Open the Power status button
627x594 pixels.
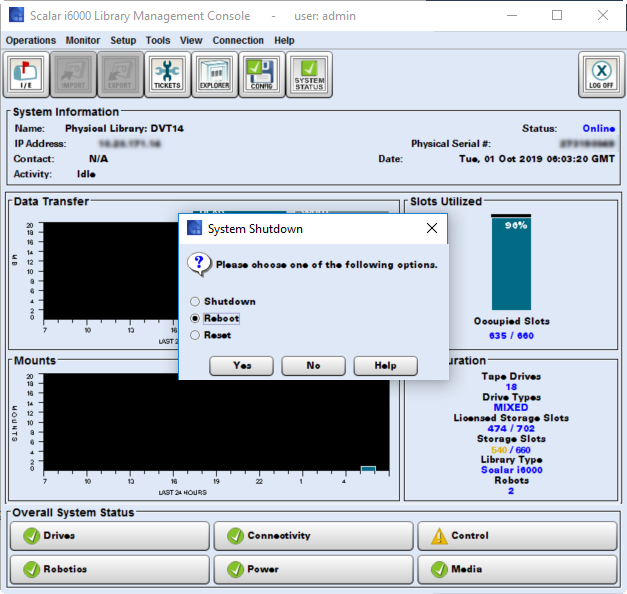[314, 569]
